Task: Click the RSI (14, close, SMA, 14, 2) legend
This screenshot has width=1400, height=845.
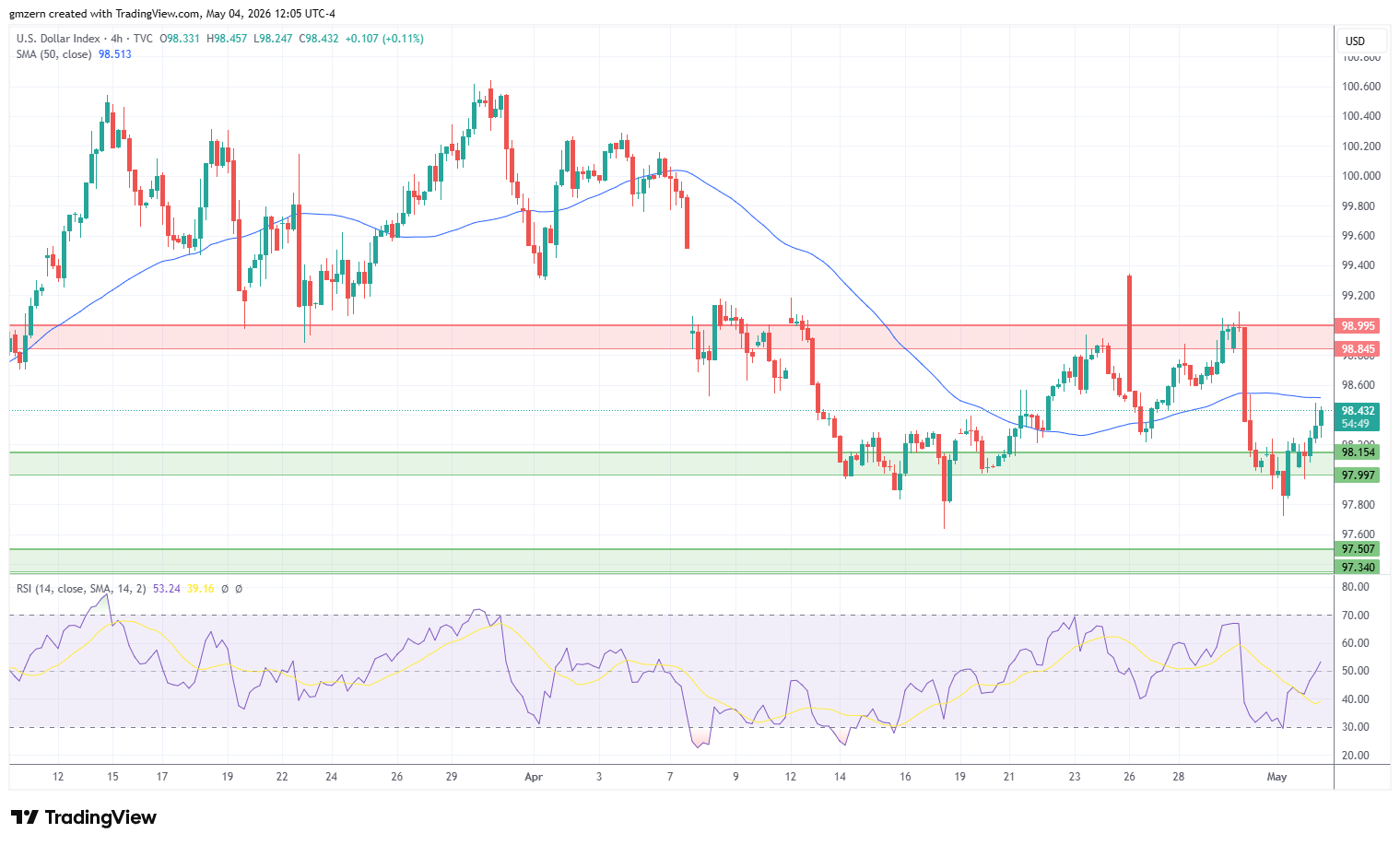Action: click(x=81, y=589)
